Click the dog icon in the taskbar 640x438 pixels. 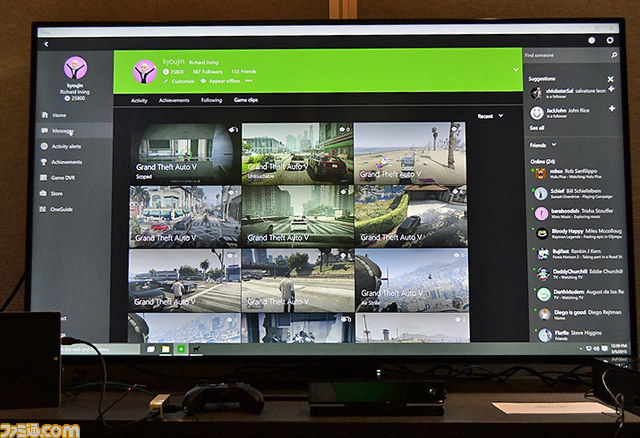[x=196, y=349]
